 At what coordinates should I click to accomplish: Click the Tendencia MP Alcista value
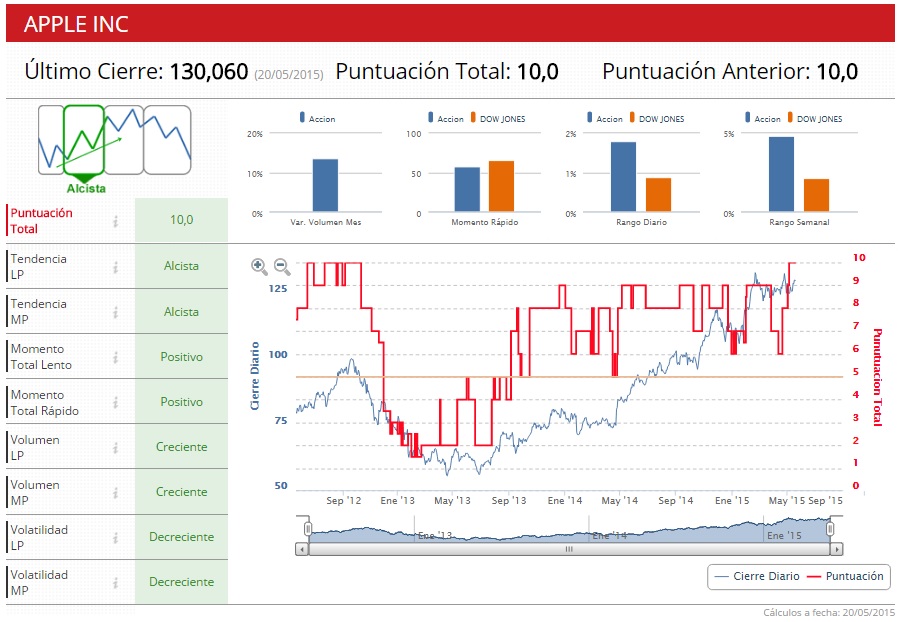182,312
